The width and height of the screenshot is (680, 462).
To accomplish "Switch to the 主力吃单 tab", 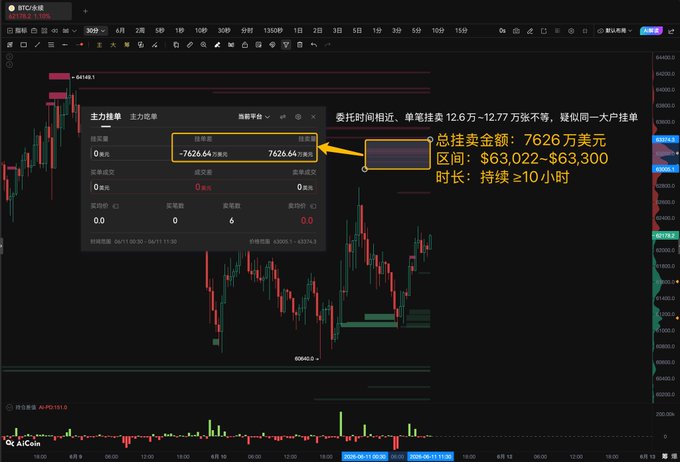I will [144, 117].
